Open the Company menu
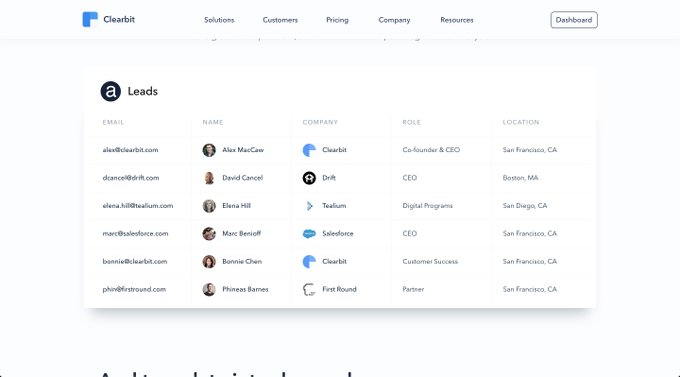 394,20
